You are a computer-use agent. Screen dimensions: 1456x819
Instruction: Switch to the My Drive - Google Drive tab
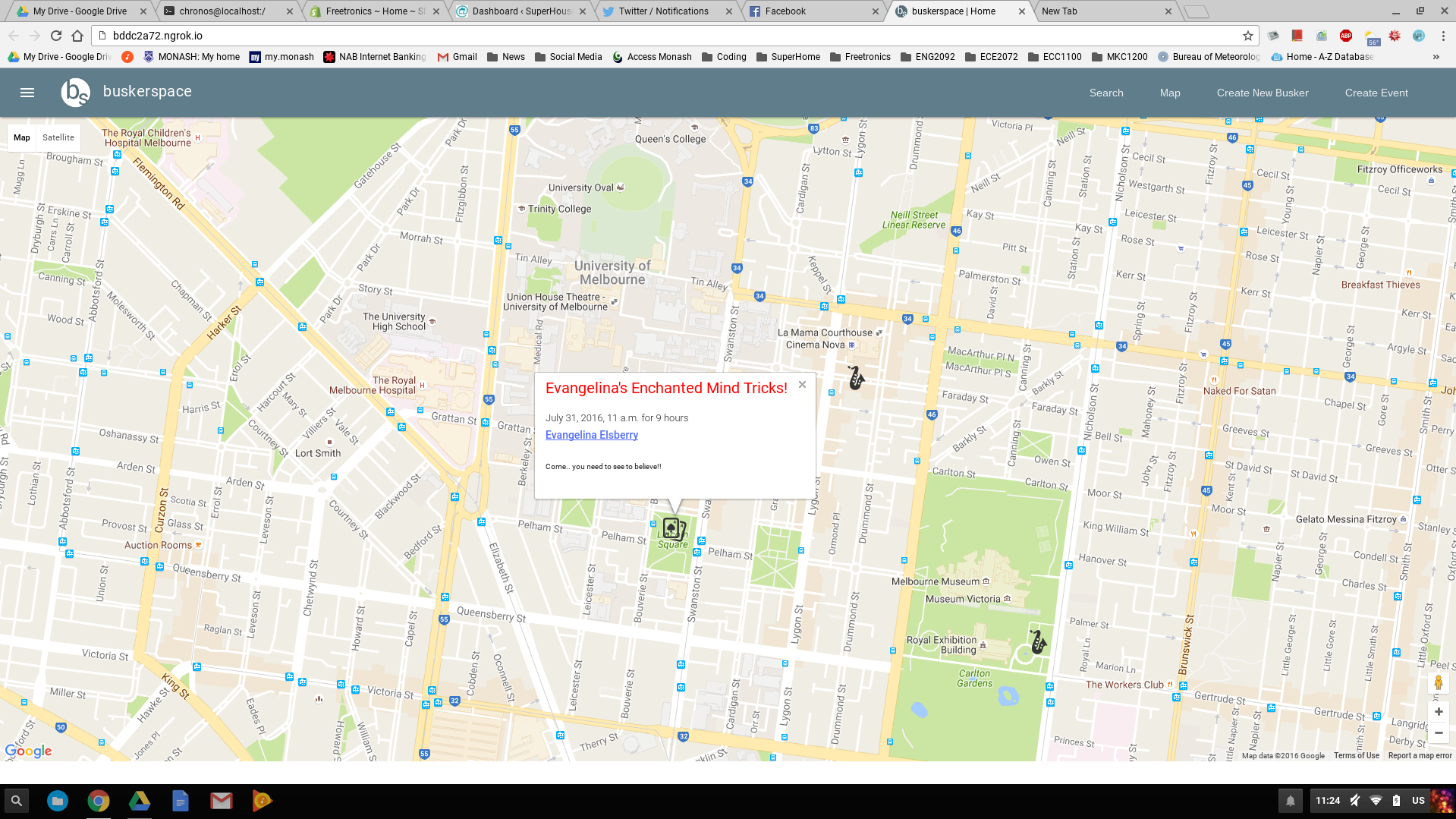80,11
